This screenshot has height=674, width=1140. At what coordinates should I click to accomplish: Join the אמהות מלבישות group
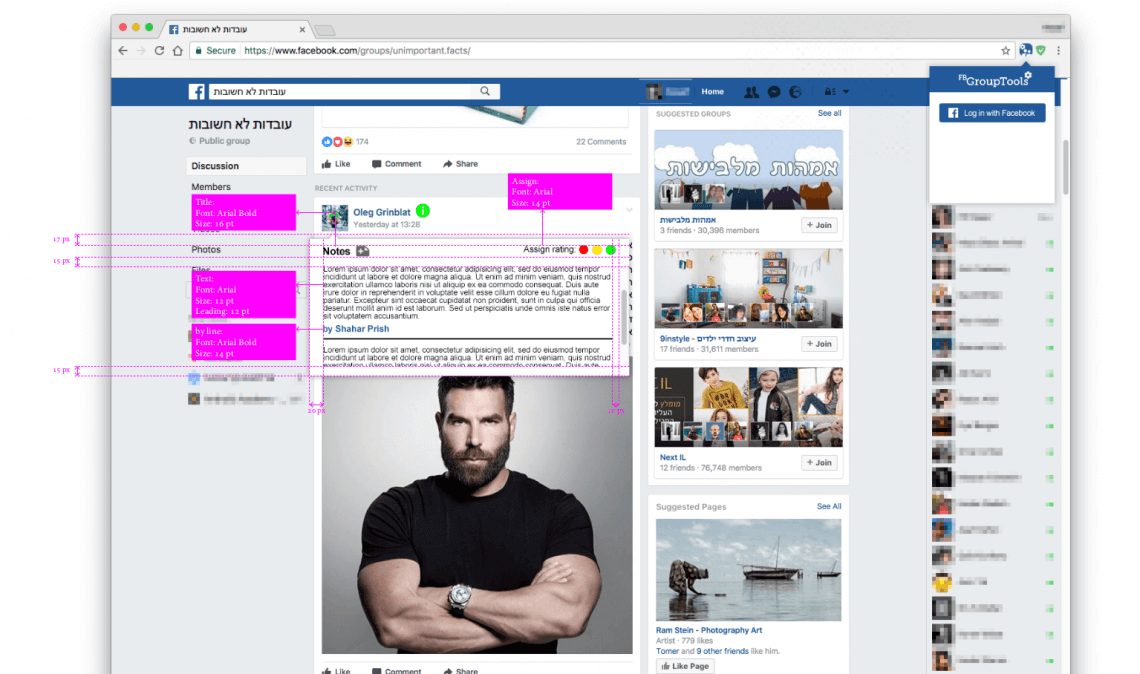pos(819,225)
